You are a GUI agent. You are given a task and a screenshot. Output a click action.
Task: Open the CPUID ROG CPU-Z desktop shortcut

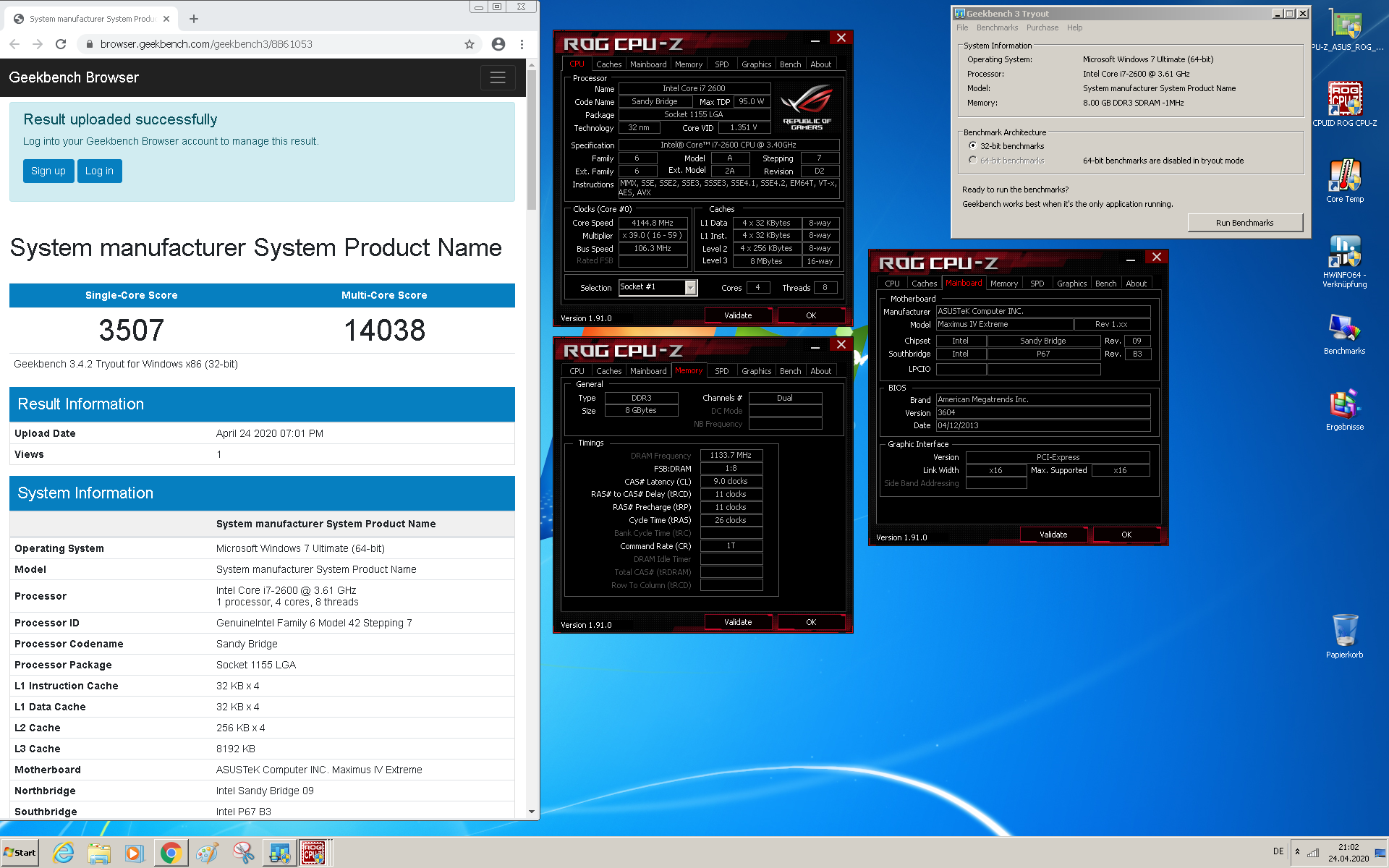[1345, 103]
